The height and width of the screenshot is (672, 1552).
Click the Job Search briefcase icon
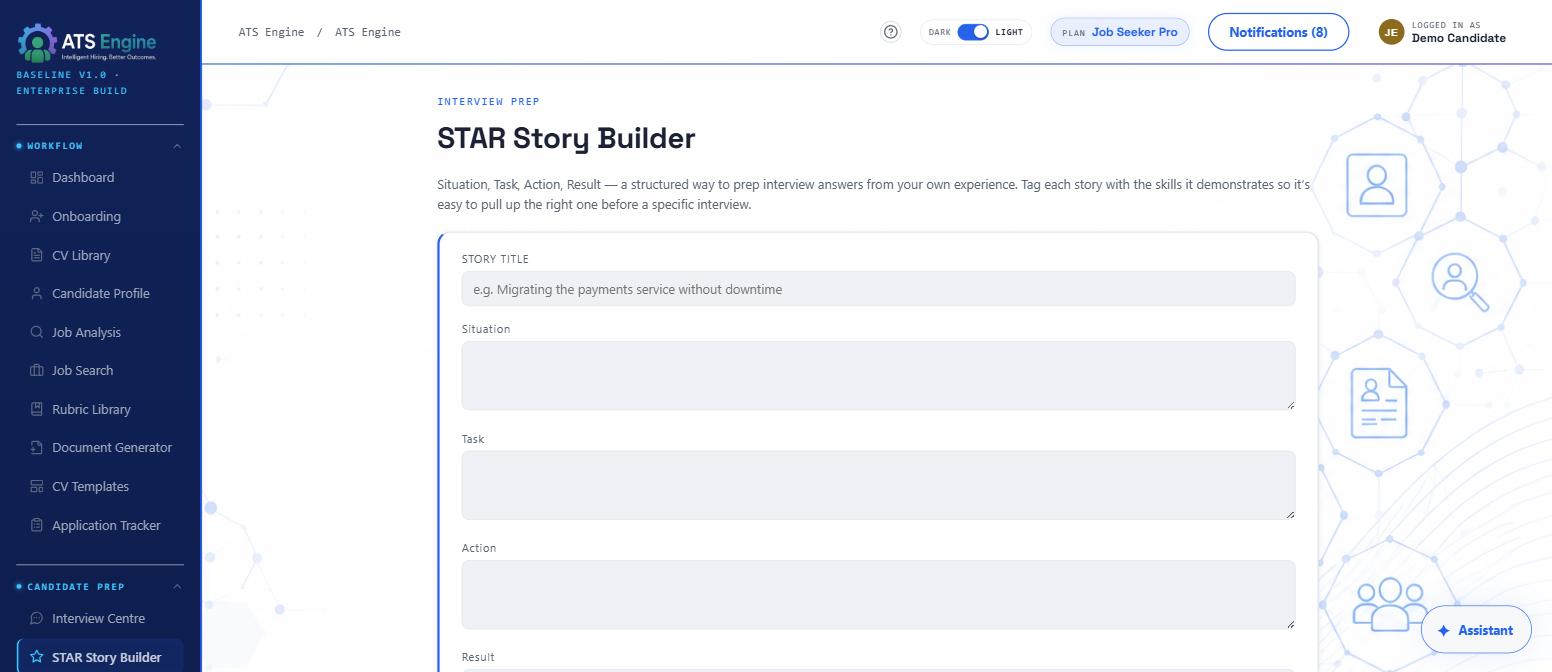coord(37,370)
